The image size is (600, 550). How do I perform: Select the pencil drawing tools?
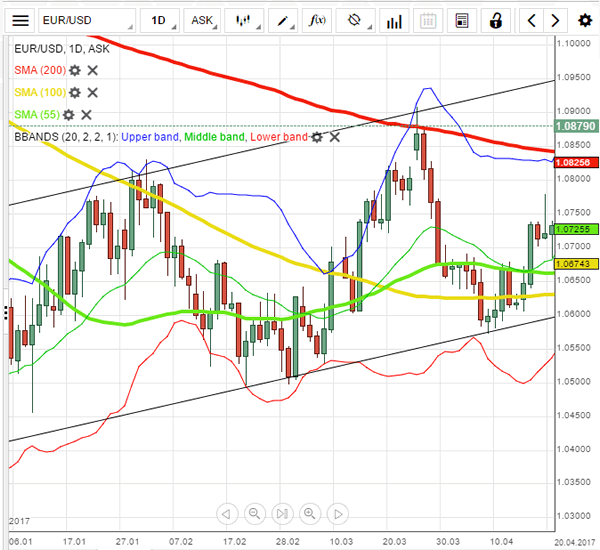point(283,20)
